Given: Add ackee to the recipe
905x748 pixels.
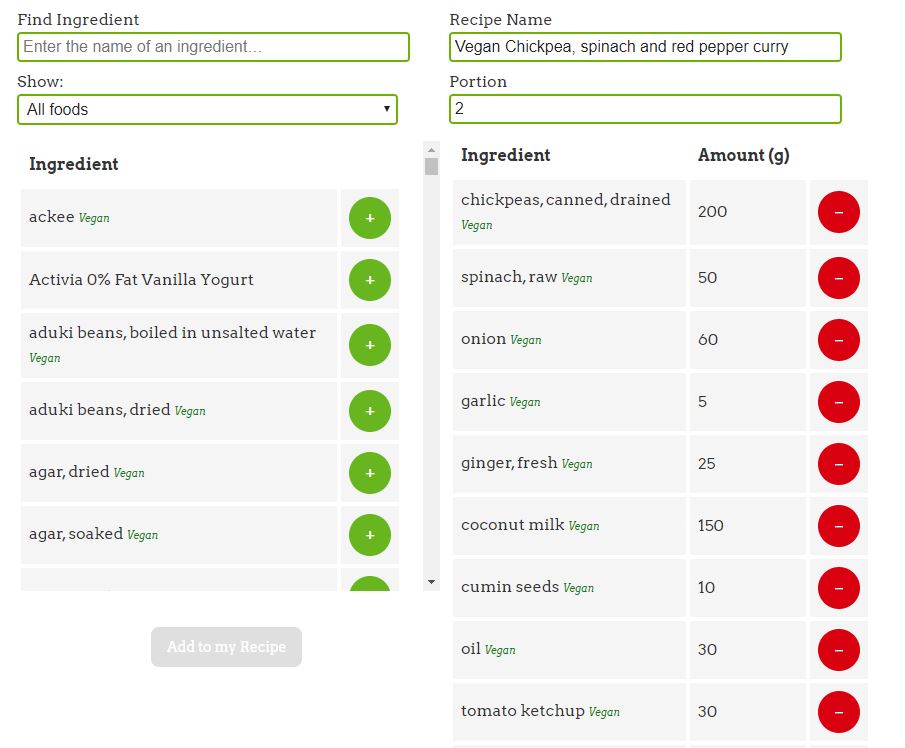Looking at the screenshot, I should (x=370, y=218).
